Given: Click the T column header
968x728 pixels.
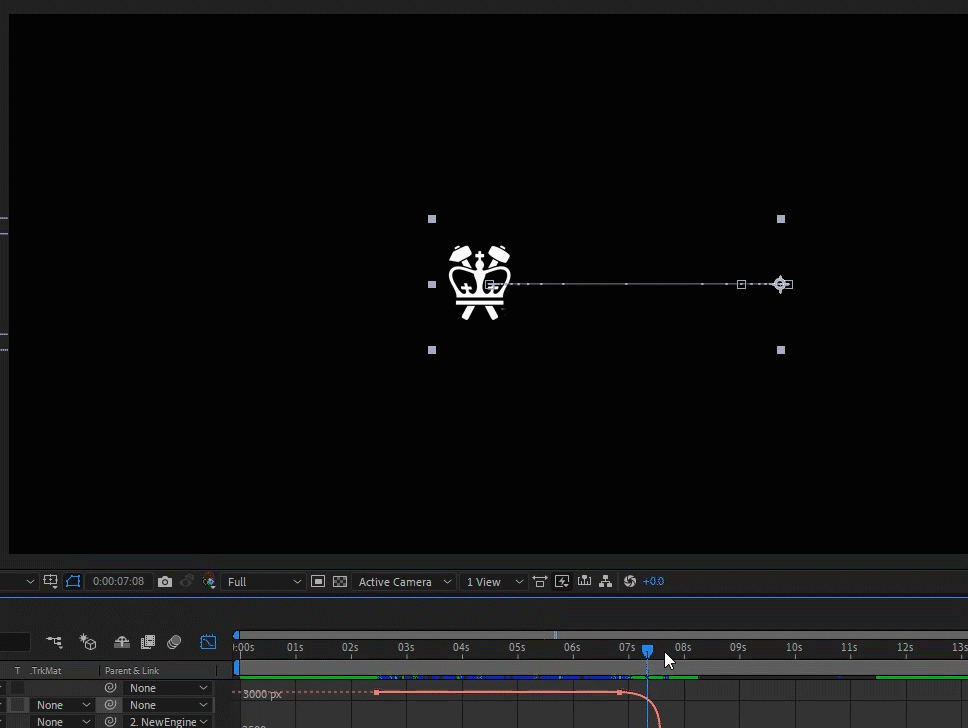Looking at the screenshot, I should [x=17, y=671].
